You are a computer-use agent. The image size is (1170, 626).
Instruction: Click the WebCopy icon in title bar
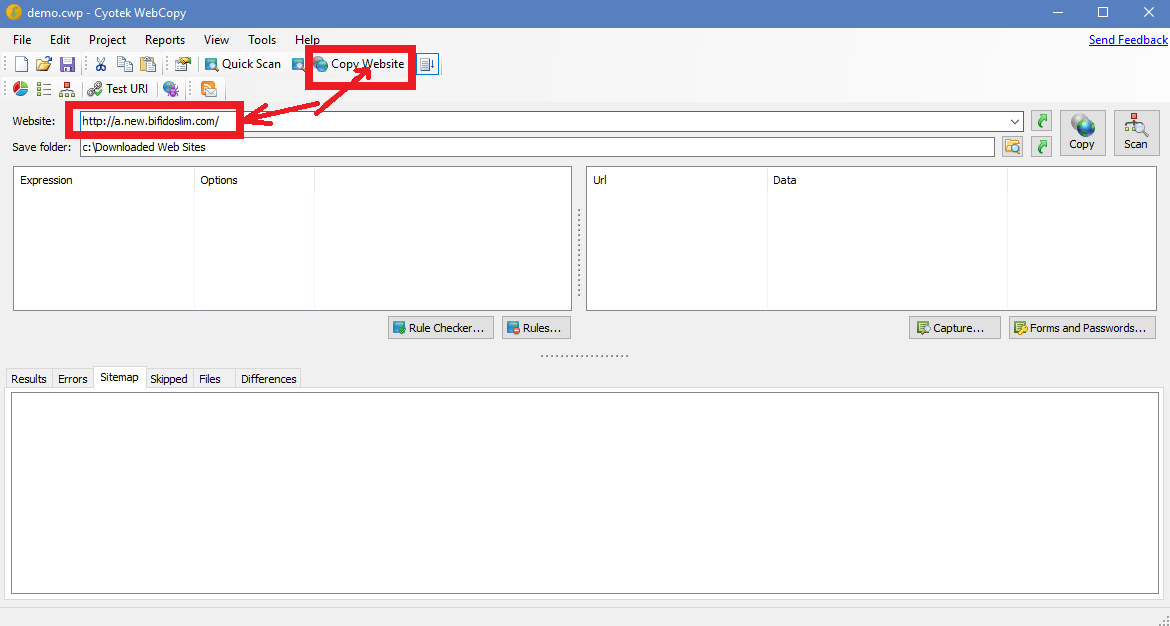13,13
